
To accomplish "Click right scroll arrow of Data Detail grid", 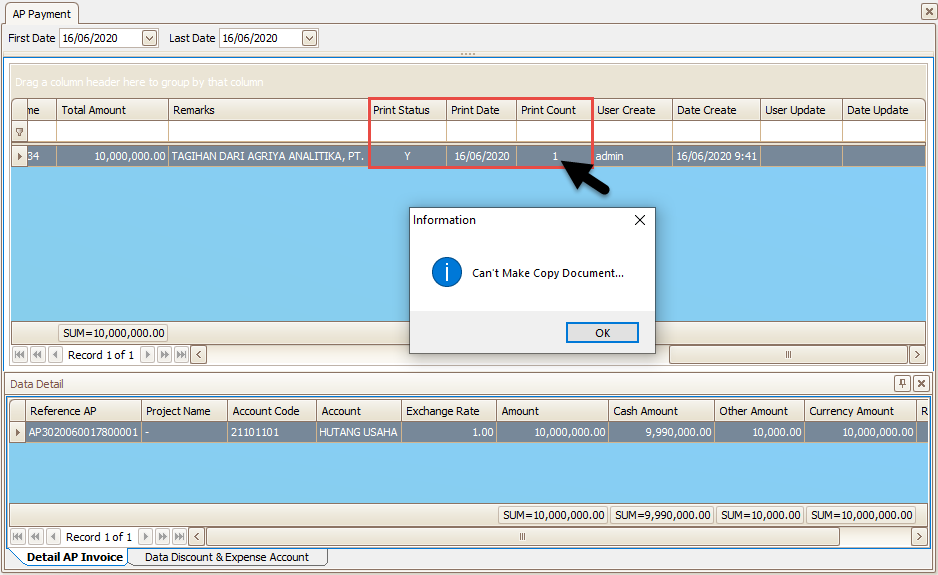I will [x=919, y=537].
